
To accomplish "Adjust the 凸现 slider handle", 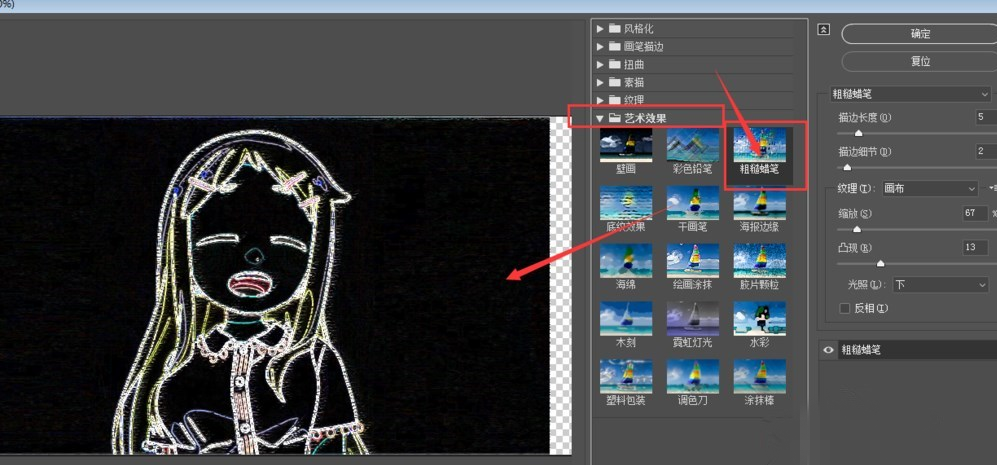I will point(880,263).
